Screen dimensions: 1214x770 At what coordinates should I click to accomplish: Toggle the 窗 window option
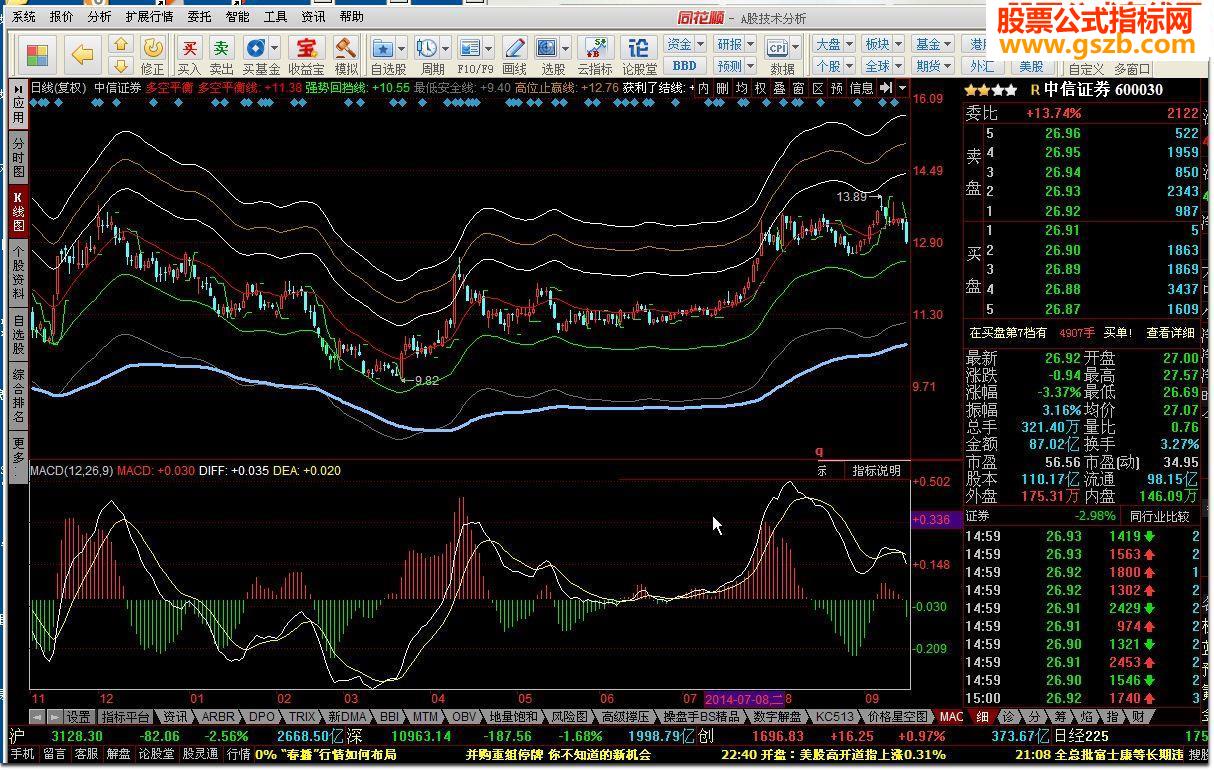[798, 88]
